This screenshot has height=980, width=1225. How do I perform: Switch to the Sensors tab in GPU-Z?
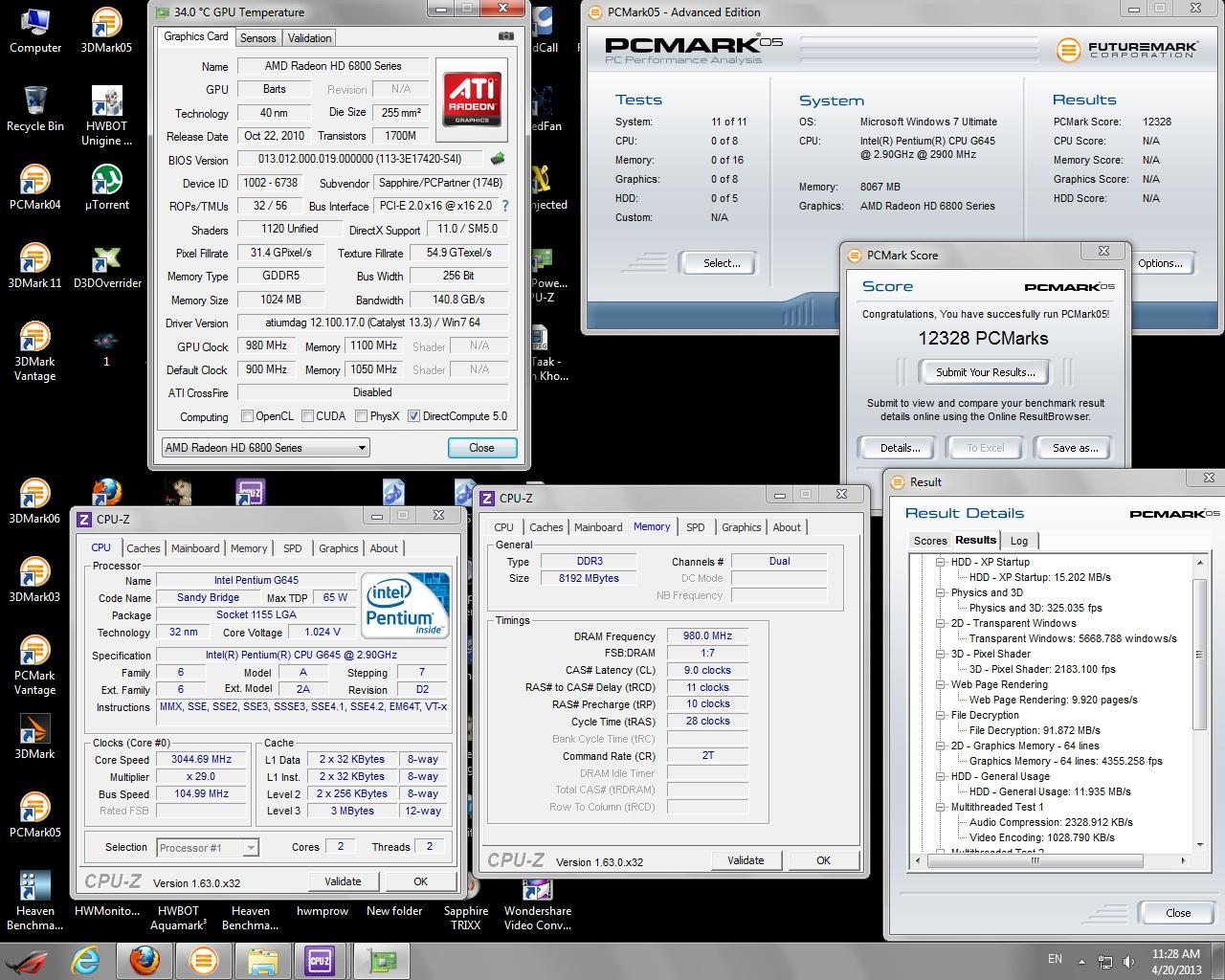point(257,38)
